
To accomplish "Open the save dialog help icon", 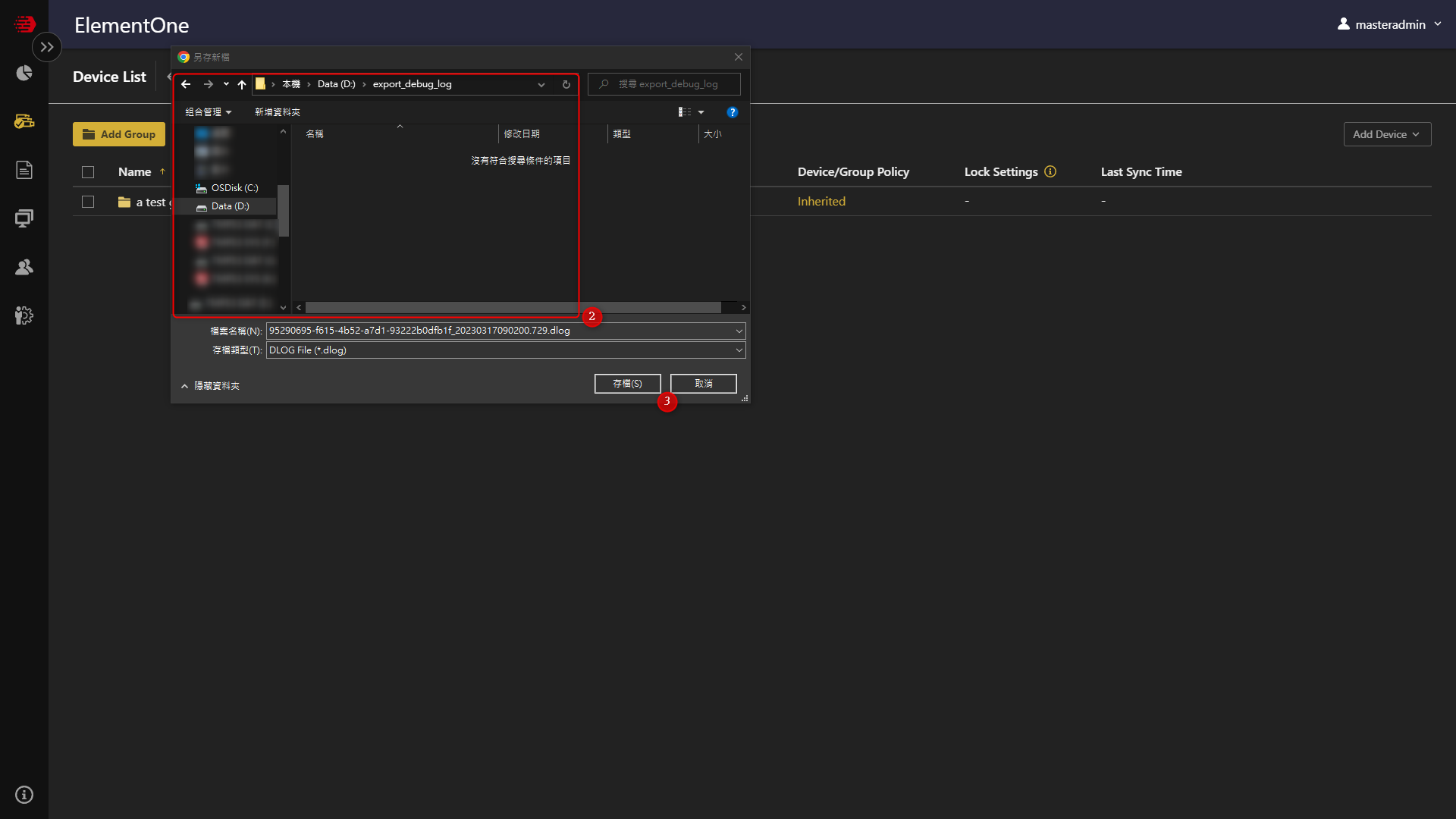I will click(x=733, y=112).
